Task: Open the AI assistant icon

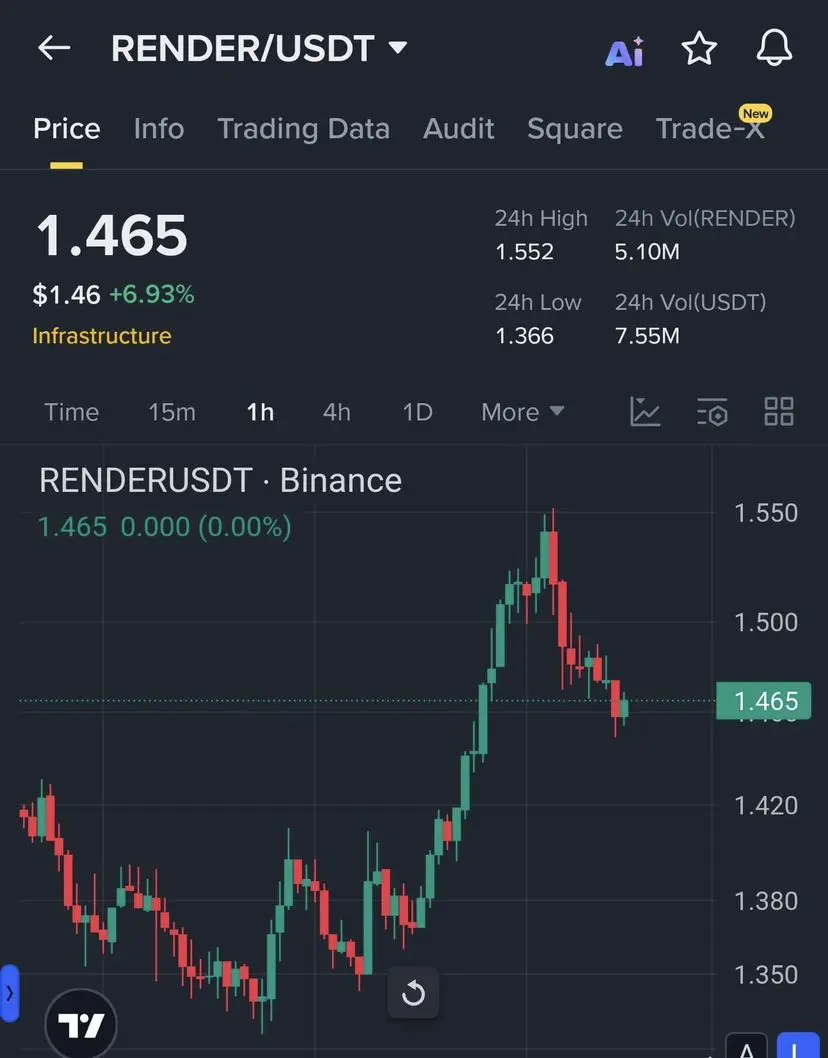Action: point(625,51)
